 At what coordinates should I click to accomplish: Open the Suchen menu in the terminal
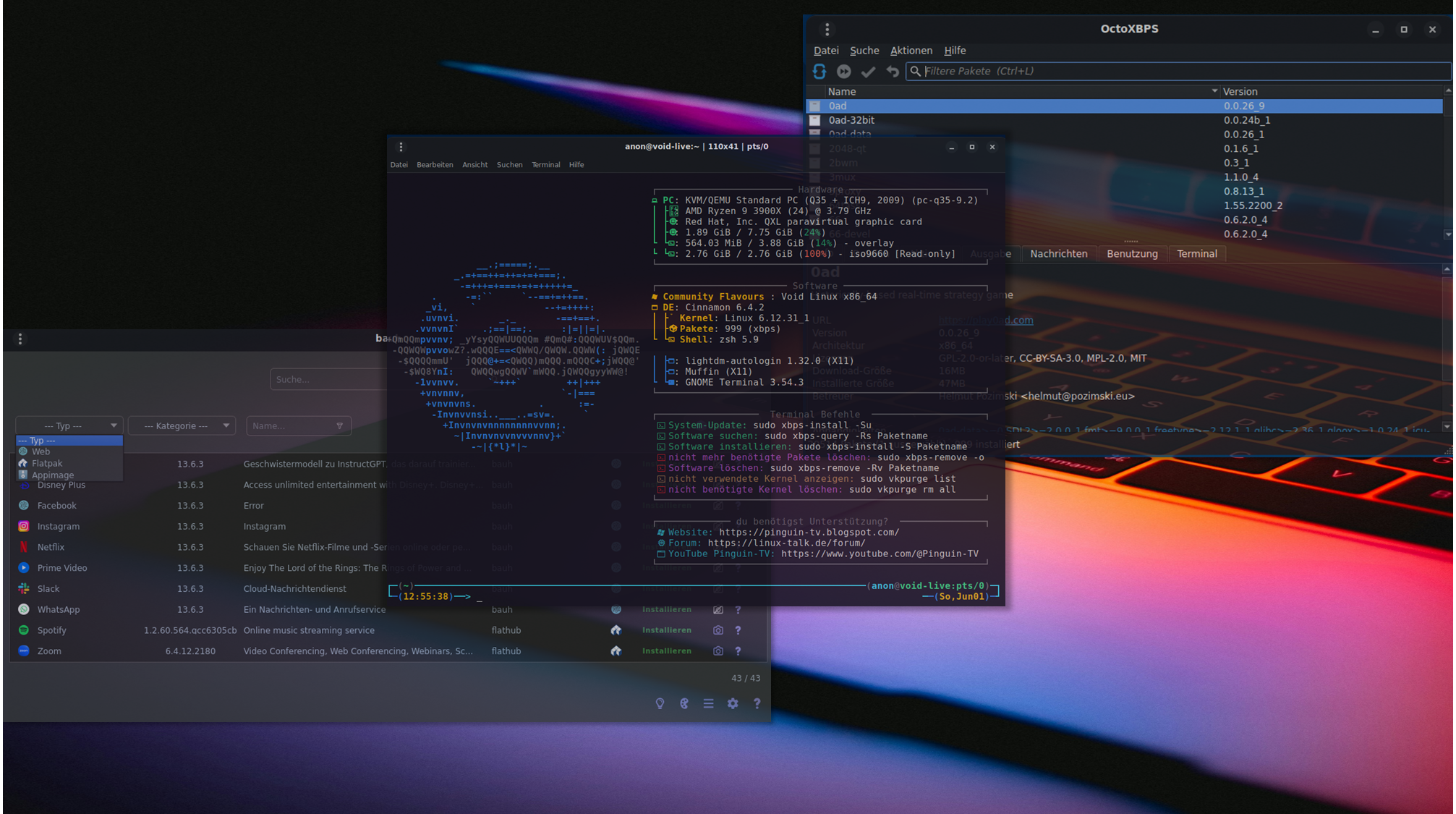coord(509,165)
